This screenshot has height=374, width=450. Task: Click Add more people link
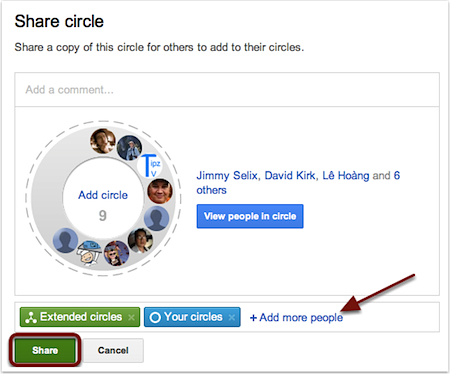296,317
